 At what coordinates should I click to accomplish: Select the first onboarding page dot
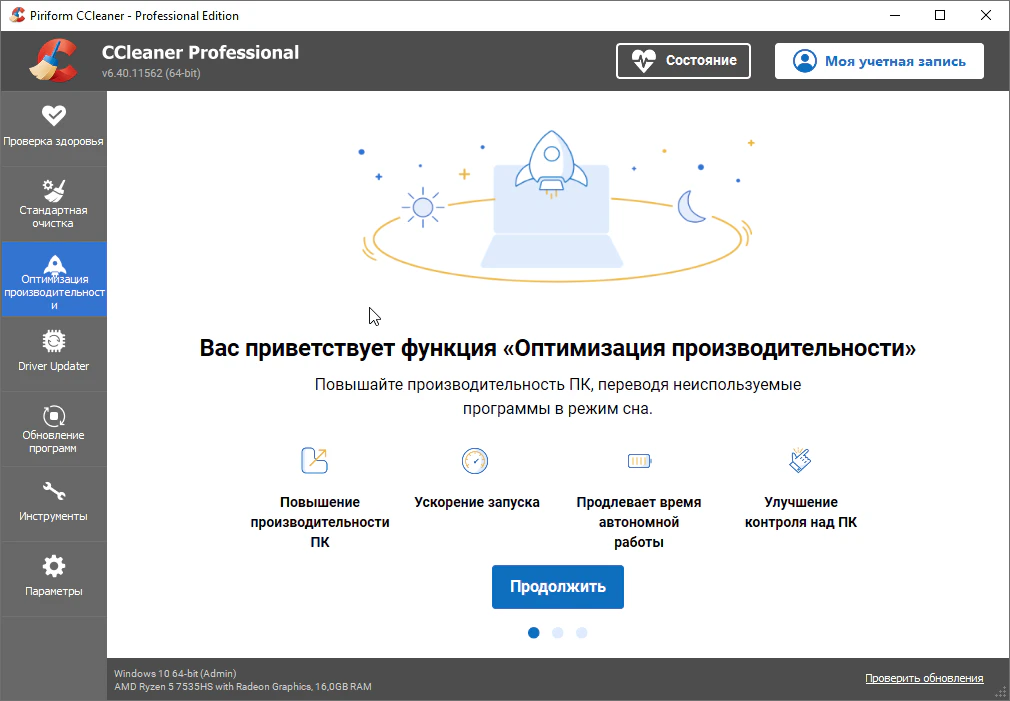[534, 632]
